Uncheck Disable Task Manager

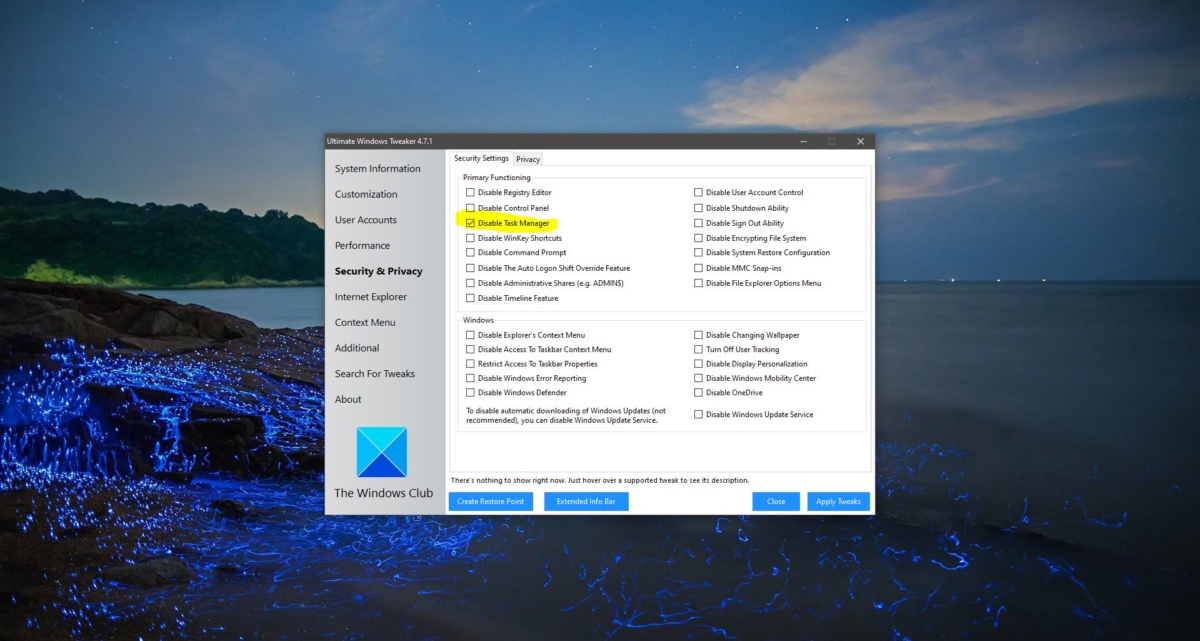470,222
